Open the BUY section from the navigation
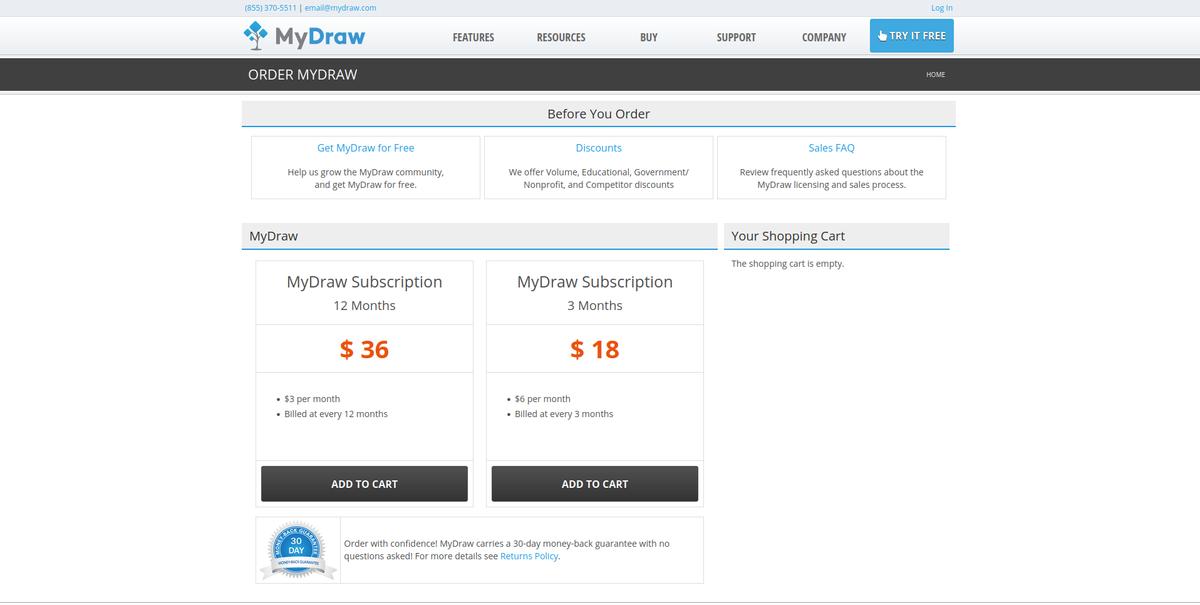1200x605 pixels. 648,37
